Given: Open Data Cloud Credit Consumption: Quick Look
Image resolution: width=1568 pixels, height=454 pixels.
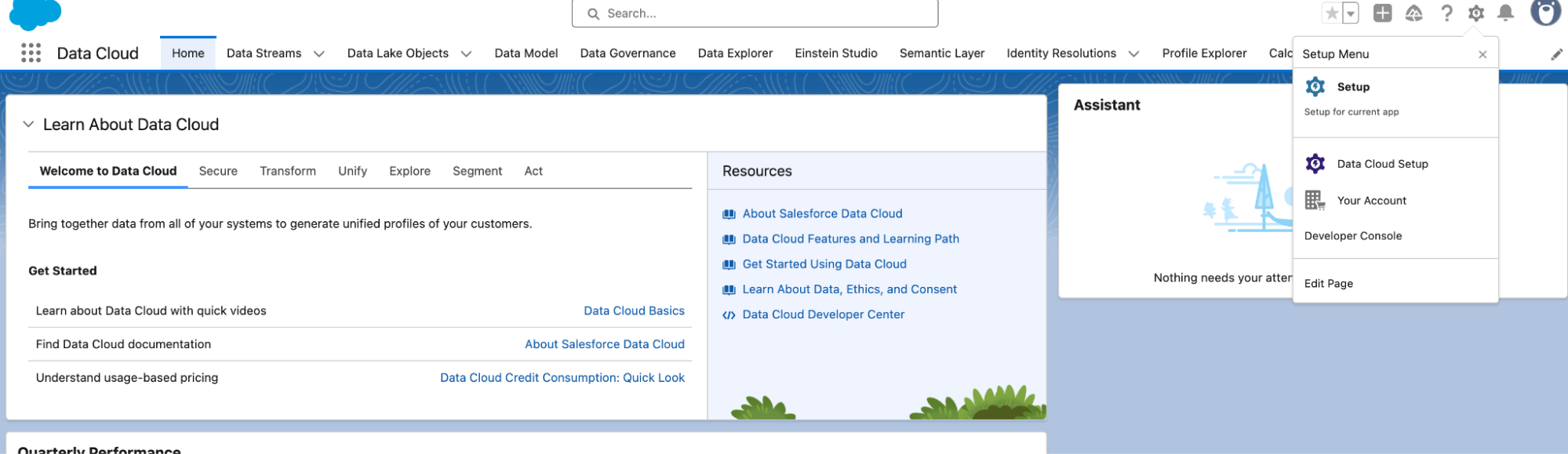Looking at the screenshot, I should point(562,378).
